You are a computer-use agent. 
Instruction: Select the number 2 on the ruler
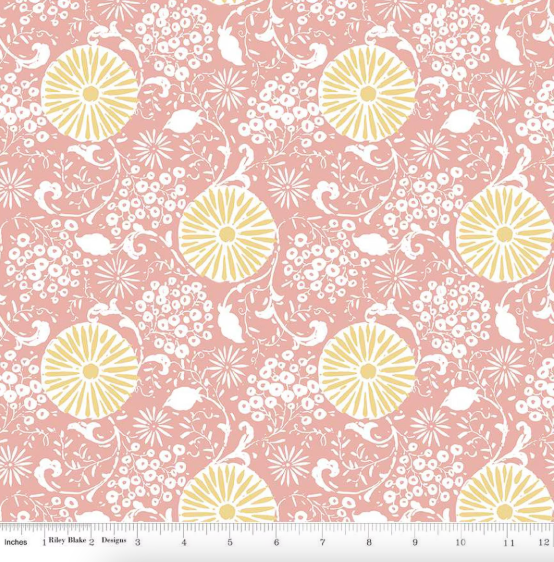coord(91,542)
